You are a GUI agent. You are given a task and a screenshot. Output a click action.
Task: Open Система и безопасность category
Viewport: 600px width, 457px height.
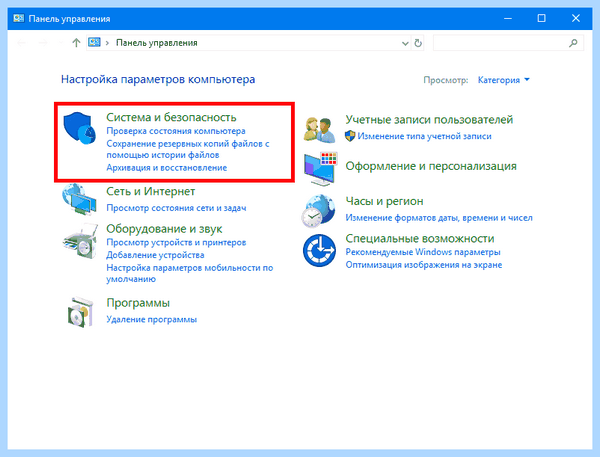click(x=171, y=117)
